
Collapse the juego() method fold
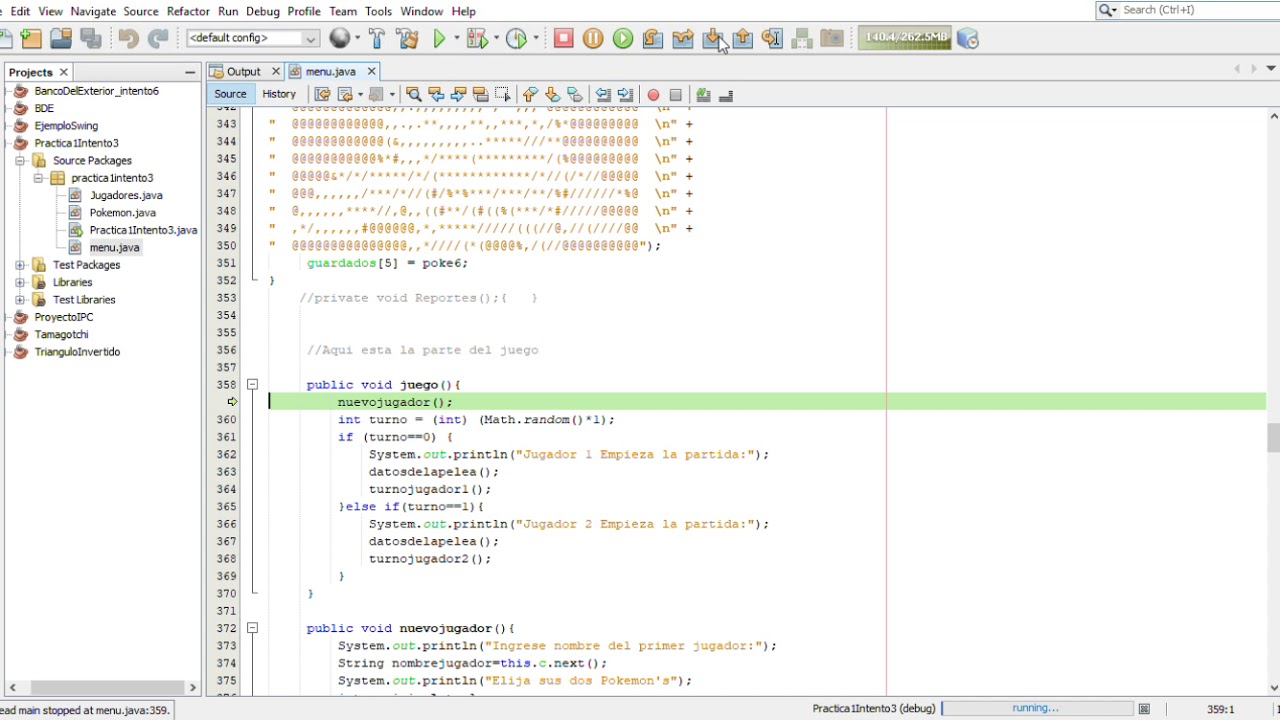(252, 385)
